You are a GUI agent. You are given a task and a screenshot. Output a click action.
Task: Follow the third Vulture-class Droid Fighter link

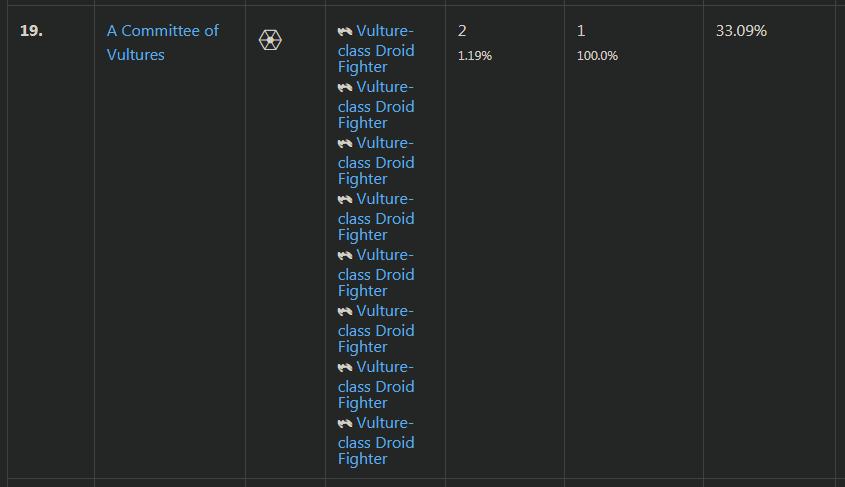click(376, 162)
